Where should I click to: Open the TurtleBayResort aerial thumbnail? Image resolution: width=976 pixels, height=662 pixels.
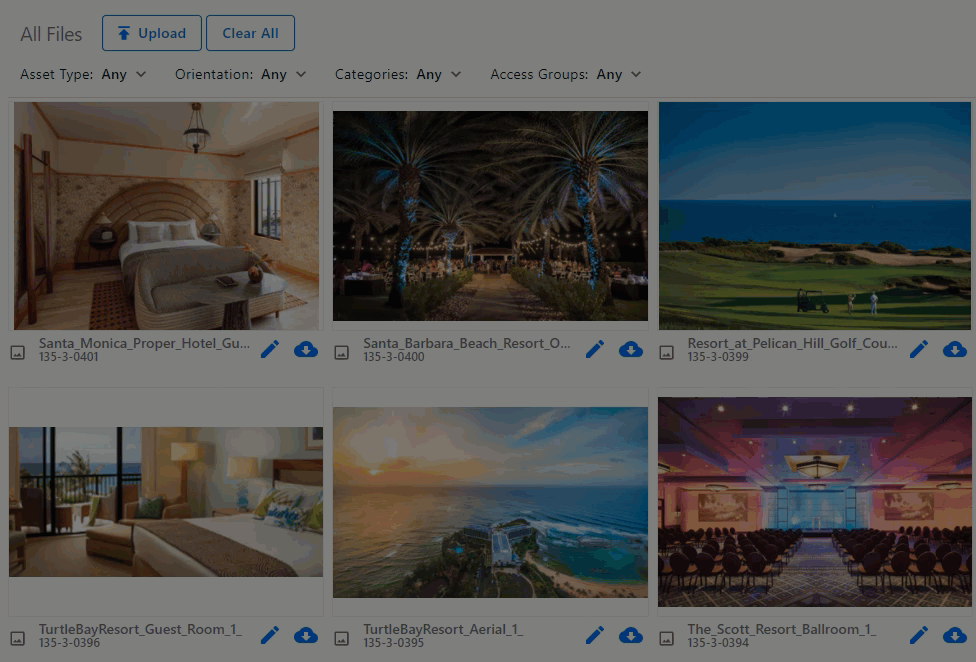490,502
